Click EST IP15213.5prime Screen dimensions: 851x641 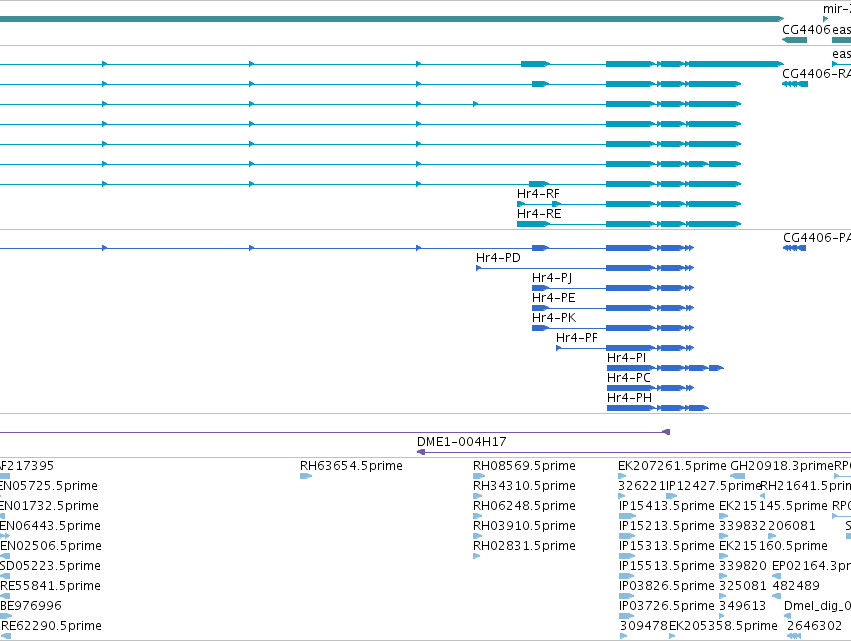click(666, 526)
